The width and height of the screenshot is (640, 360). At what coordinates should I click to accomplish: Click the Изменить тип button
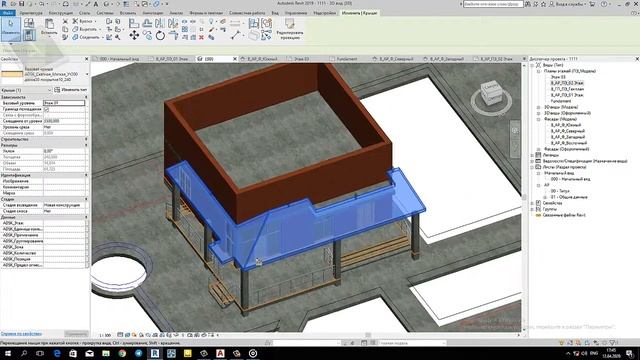pyautogui.click(x=71, y=90)
